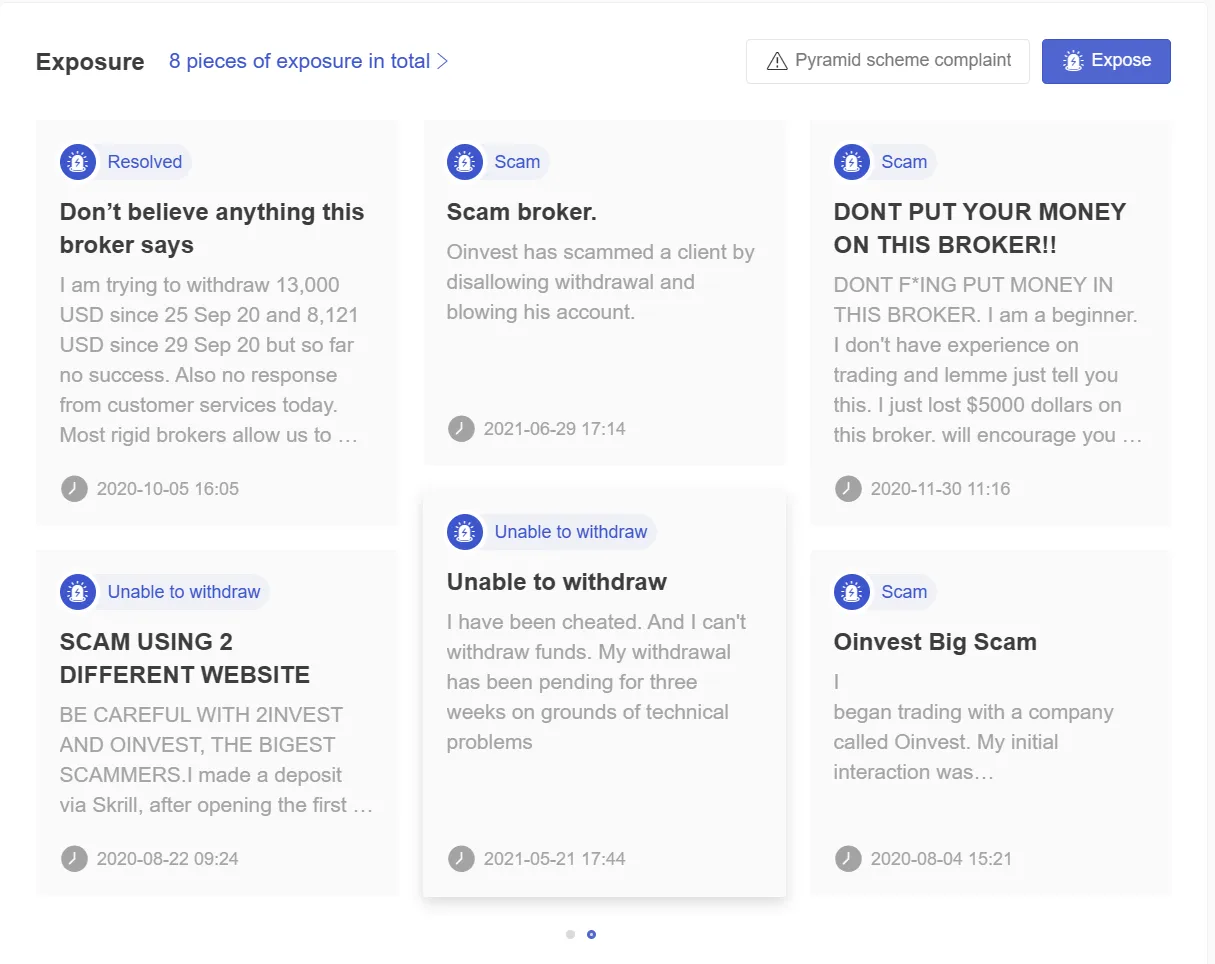Click clock icon next to 2021-05-21 17:44
The width and height of the screenshot is (1215, 964).
[461, 859]
